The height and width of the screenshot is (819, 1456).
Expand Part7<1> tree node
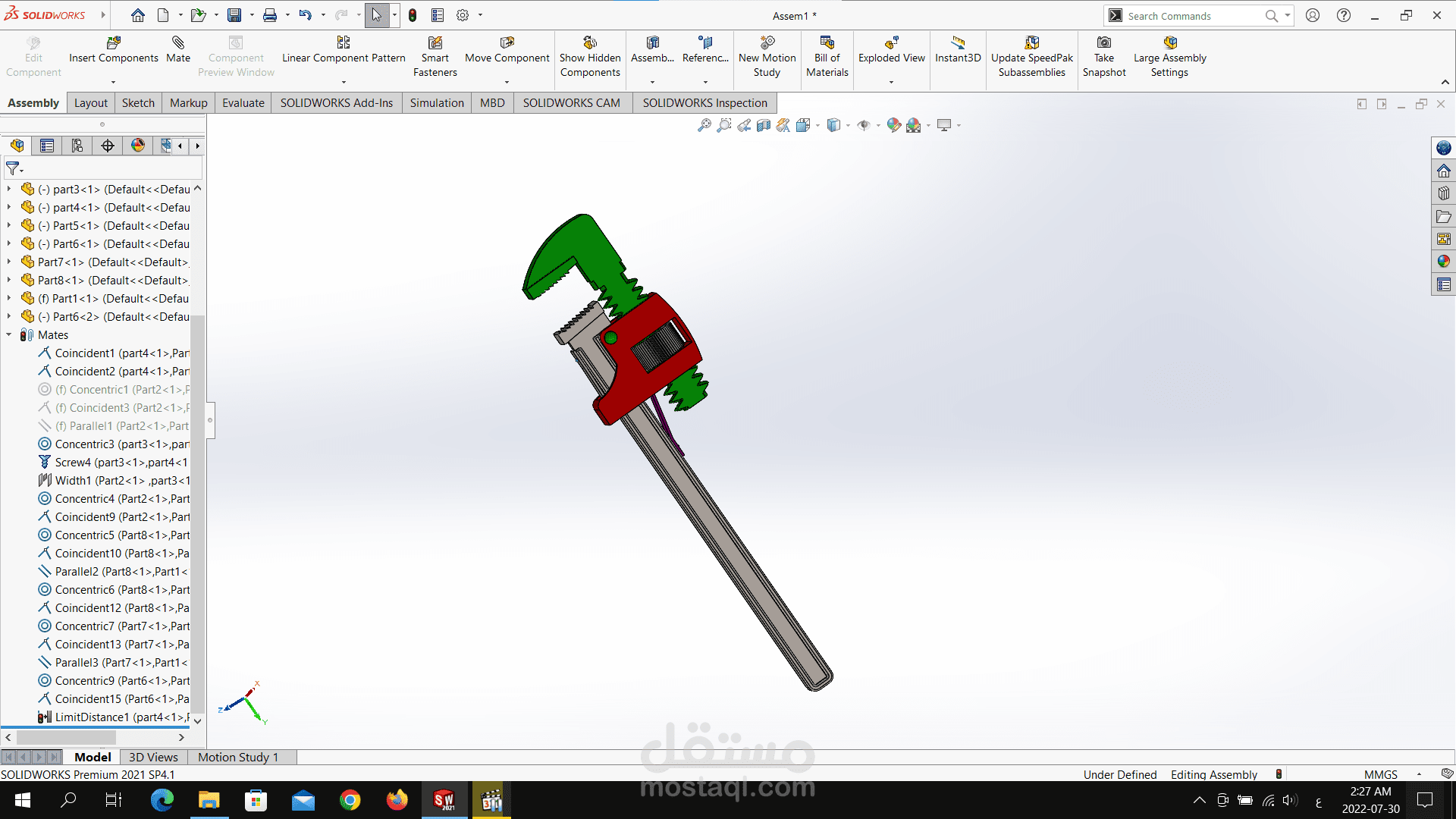(9, 262)
